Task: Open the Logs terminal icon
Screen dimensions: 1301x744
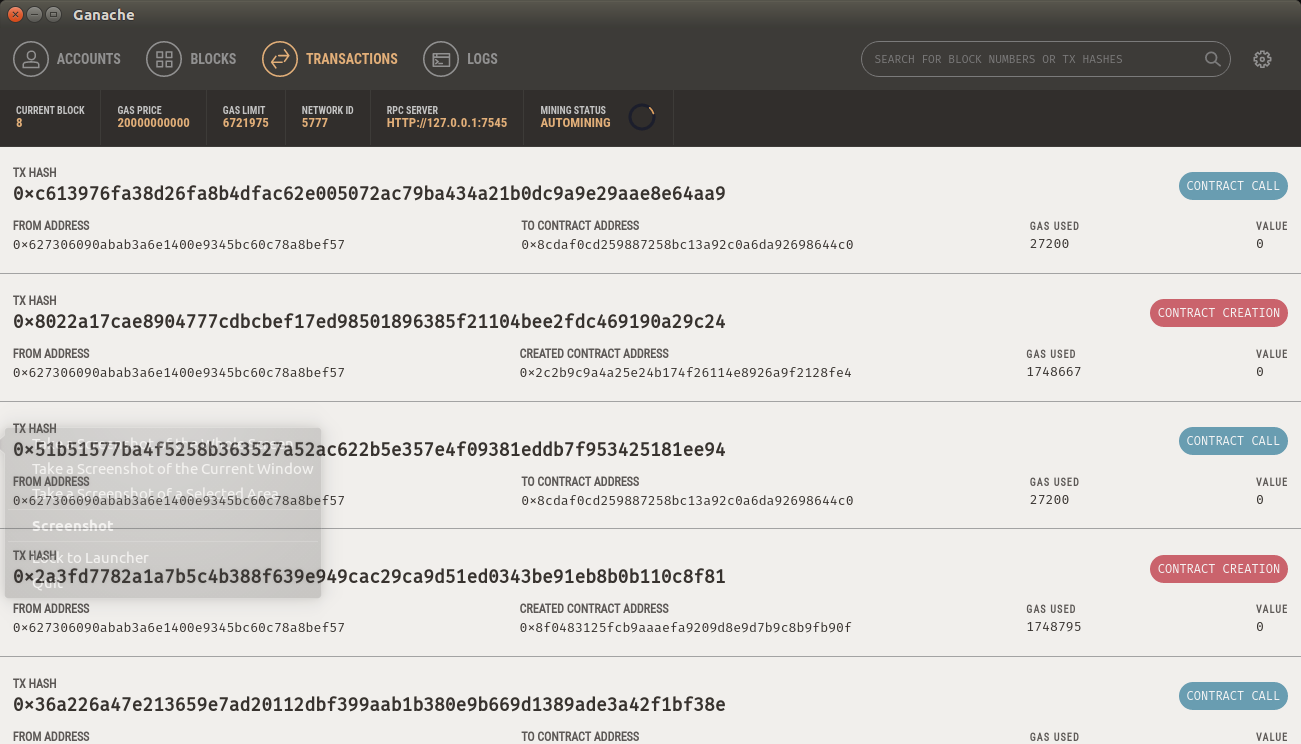Action: [x=441, y=59]
